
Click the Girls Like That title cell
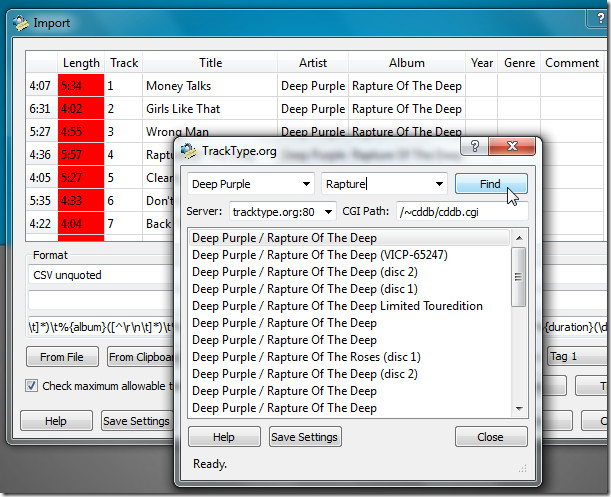[210, 109]
